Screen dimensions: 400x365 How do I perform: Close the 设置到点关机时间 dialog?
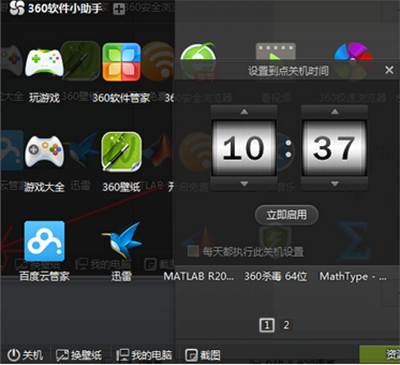coord(389,70)
